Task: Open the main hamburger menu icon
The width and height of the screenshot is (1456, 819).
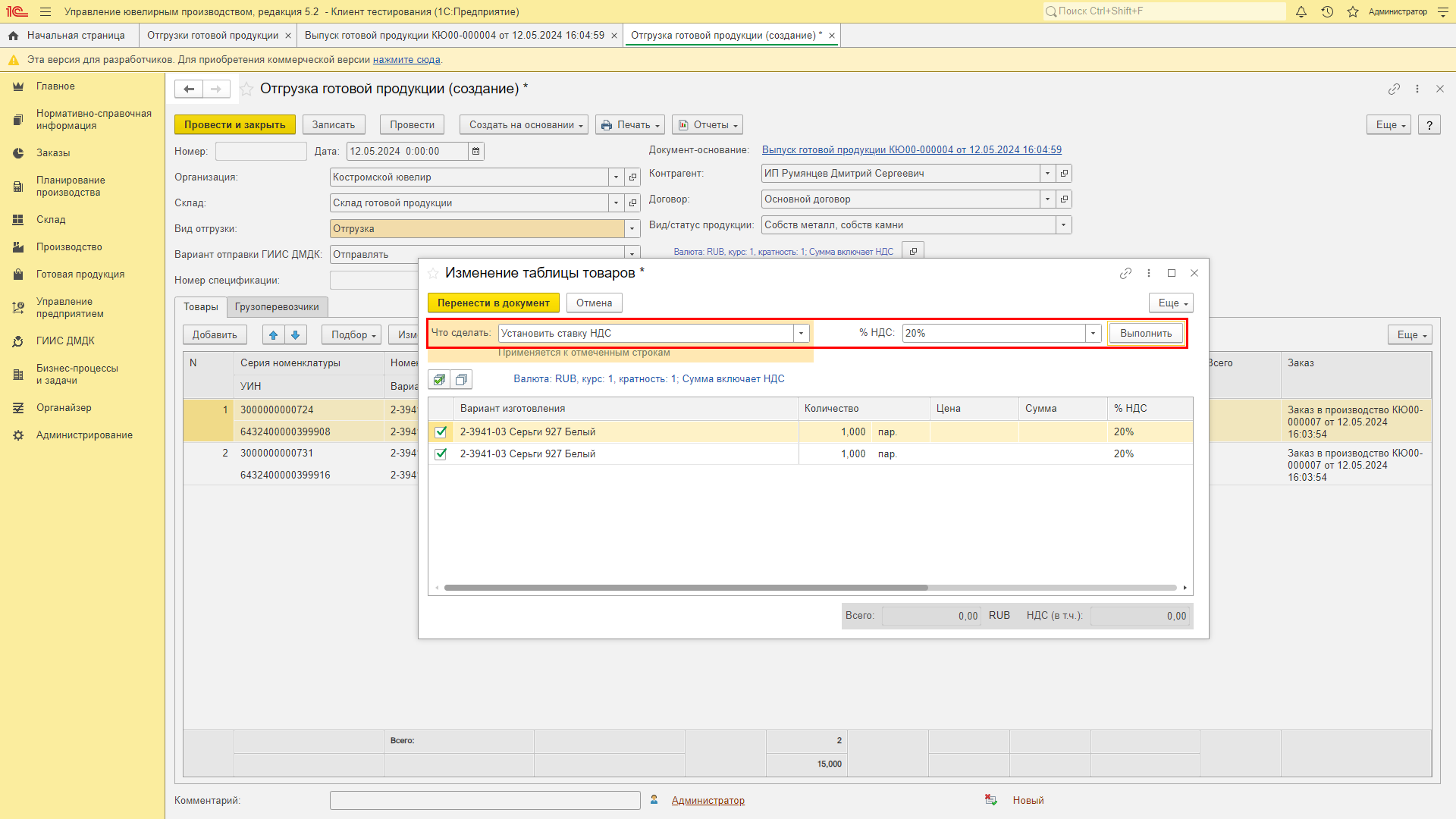Action: [x=45, y=11]
